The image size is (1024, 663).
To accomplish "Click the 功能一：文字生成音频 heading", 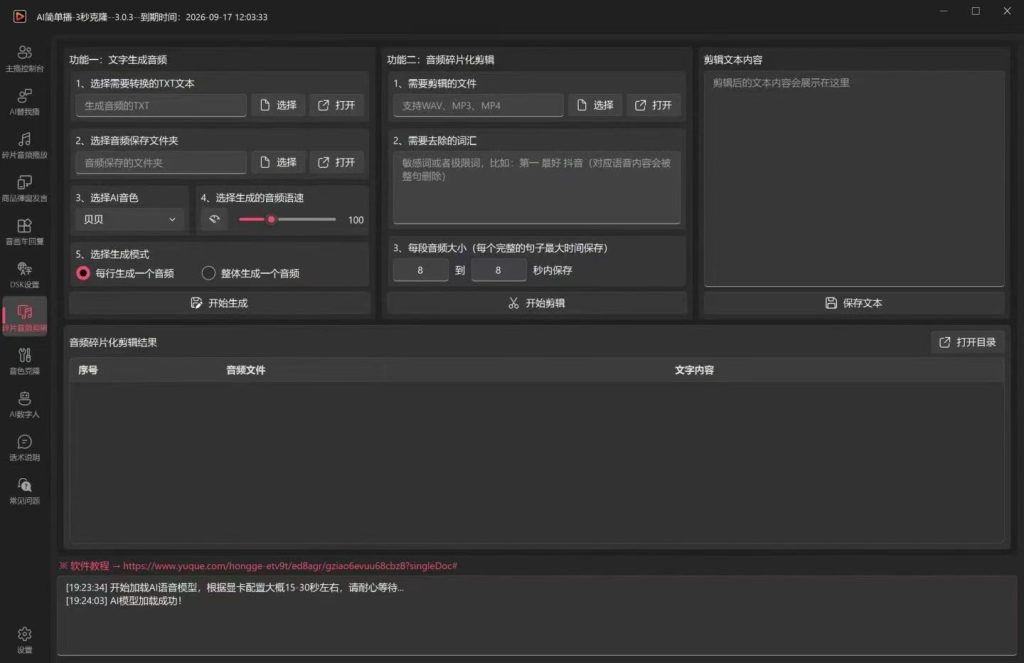I will click(x=118, y=59).
